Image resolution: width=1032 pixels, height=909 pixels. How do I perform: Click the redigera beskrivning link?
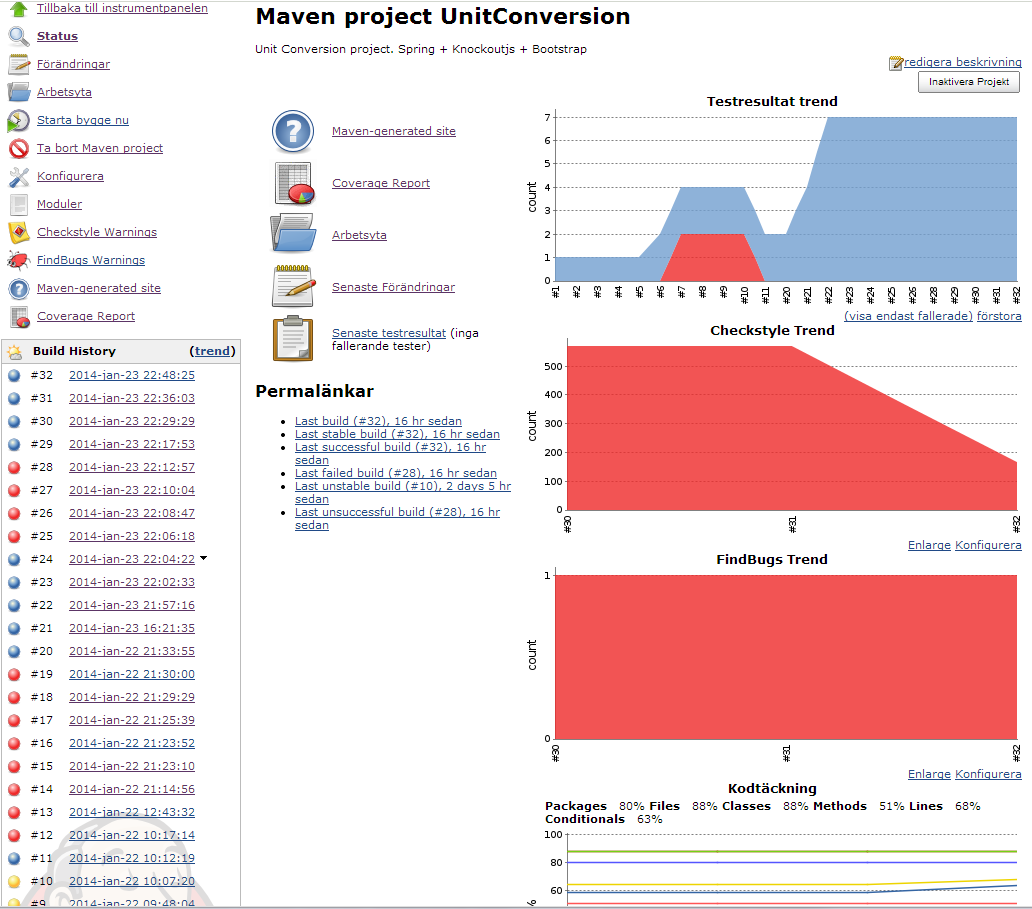point(963,62)
